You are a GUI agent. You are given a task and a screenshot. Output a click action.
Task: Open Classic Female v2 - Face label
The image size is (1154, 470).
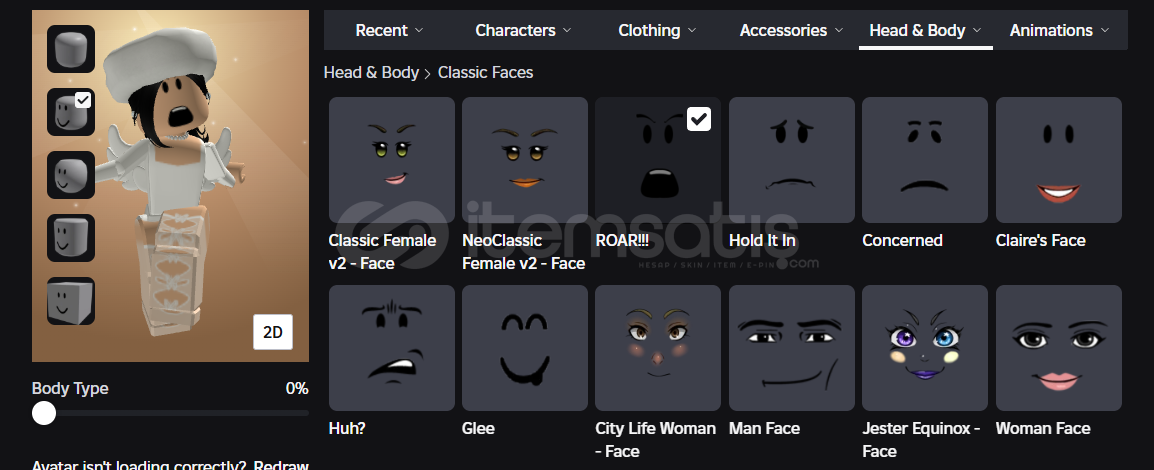click(382, 252)
